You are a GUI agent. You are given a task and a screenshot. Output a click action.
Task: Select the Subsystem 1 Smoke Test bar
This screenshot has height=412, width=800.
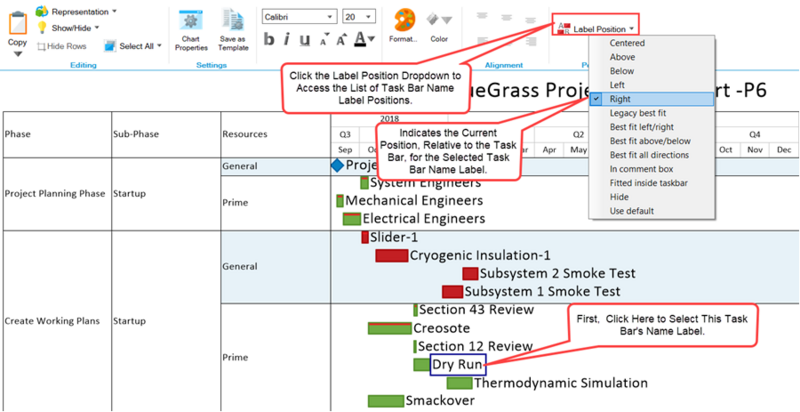[x=453, y=292]
